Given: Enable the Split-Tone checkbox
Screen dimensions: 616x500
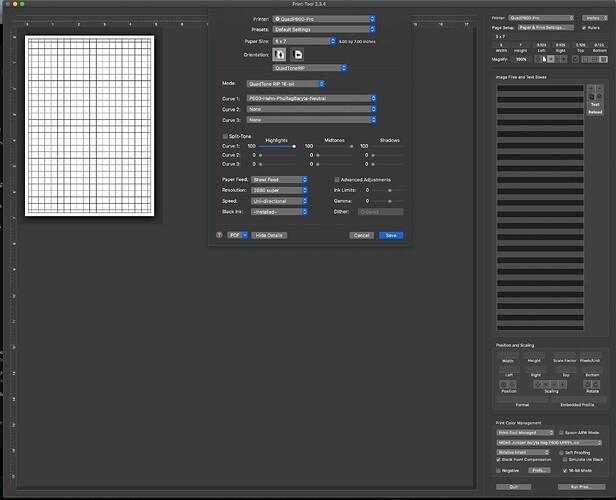Looking at the screenshot, I should click(x=225, y=136).
